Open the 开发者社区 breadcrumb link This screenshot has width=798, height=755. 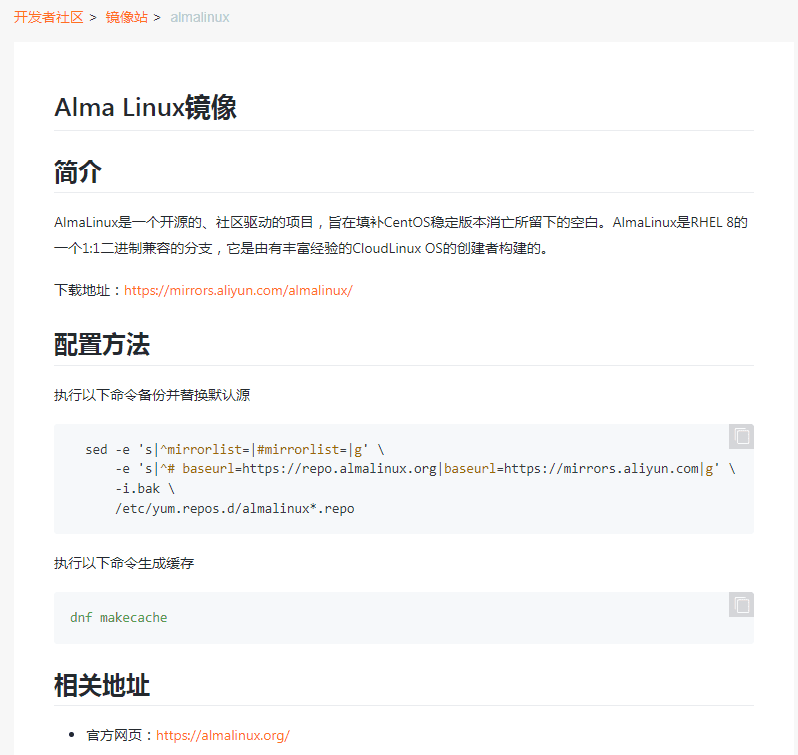click(48, 17)
